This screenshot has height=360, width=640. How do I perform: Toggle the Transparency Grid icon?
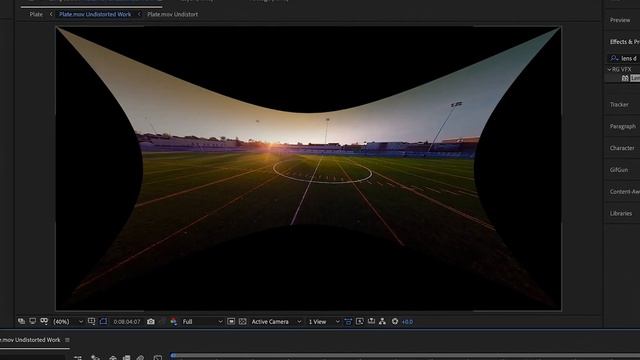point(242,322)
